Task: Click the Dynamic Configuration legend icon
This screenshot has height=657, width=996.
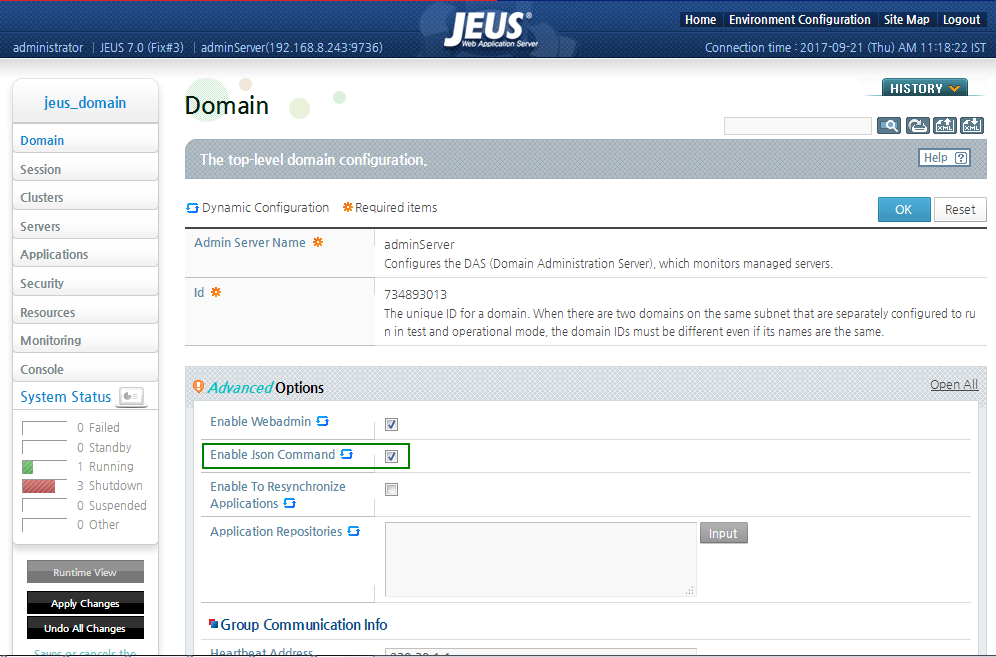Action: pos(192,208)
